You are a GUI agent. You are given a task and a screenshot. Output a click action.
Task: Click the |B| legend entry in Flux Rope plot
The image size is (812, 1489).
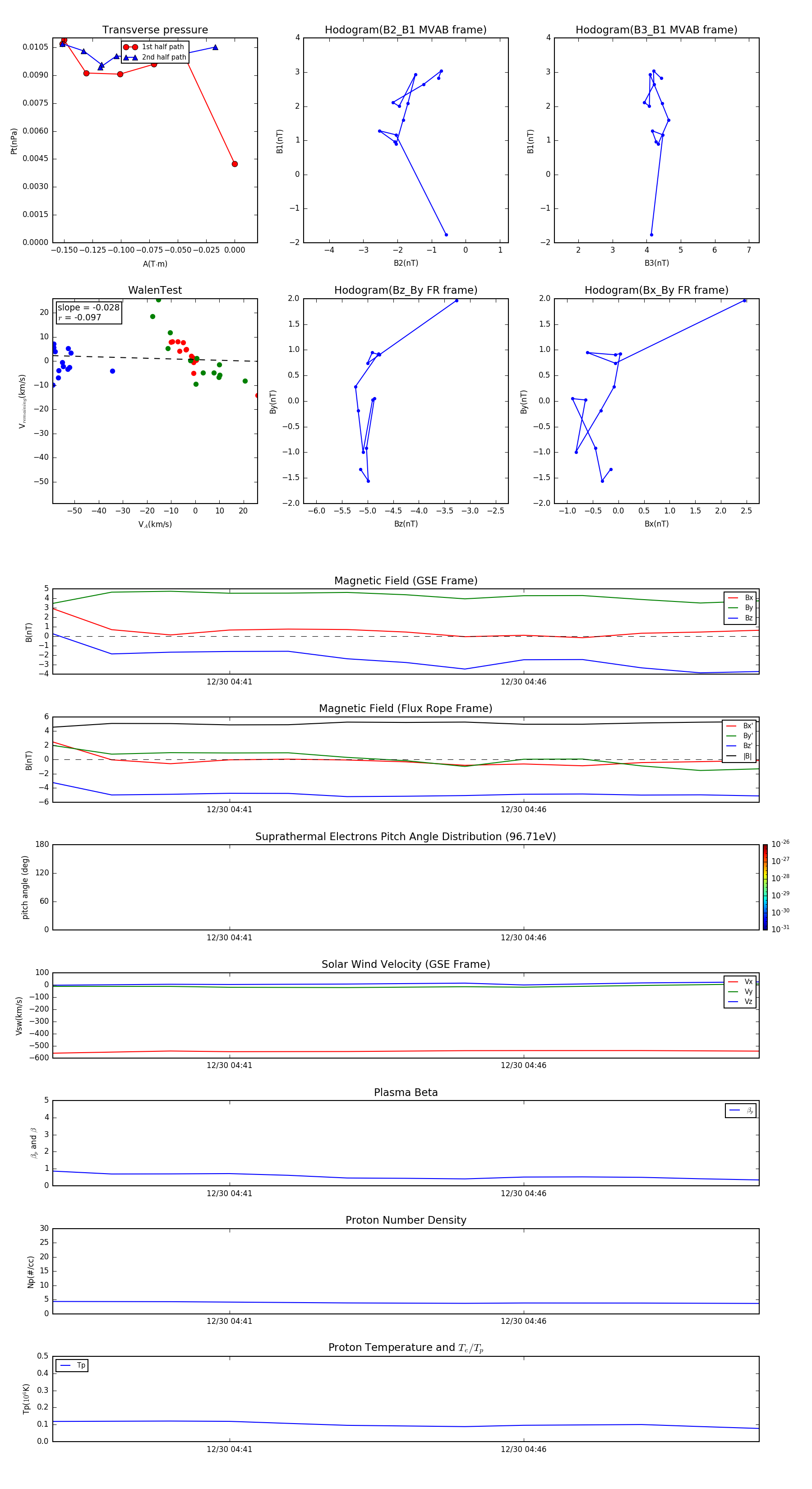tap(739, 756)
